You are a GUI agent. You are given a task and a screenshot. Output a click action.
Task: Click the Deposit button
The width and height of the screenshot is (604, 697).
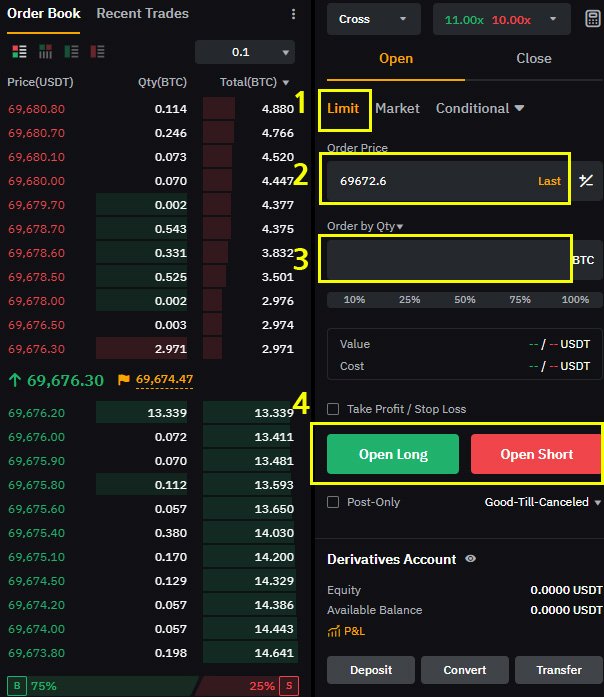(371, 670)
